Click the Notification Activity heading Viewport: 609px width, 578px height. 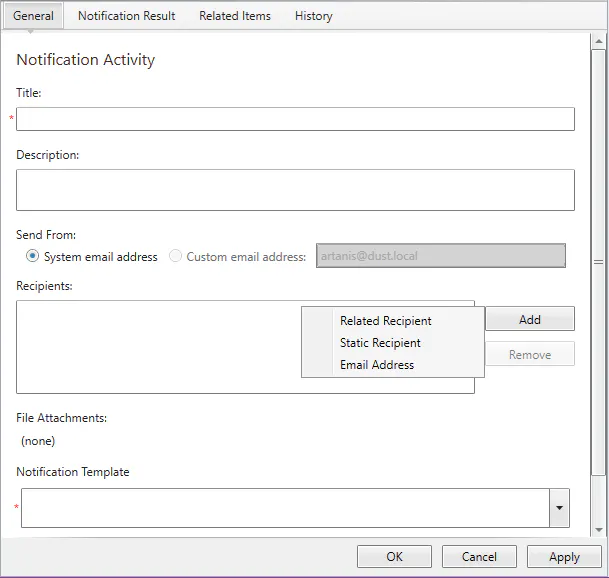click(85, 59)
